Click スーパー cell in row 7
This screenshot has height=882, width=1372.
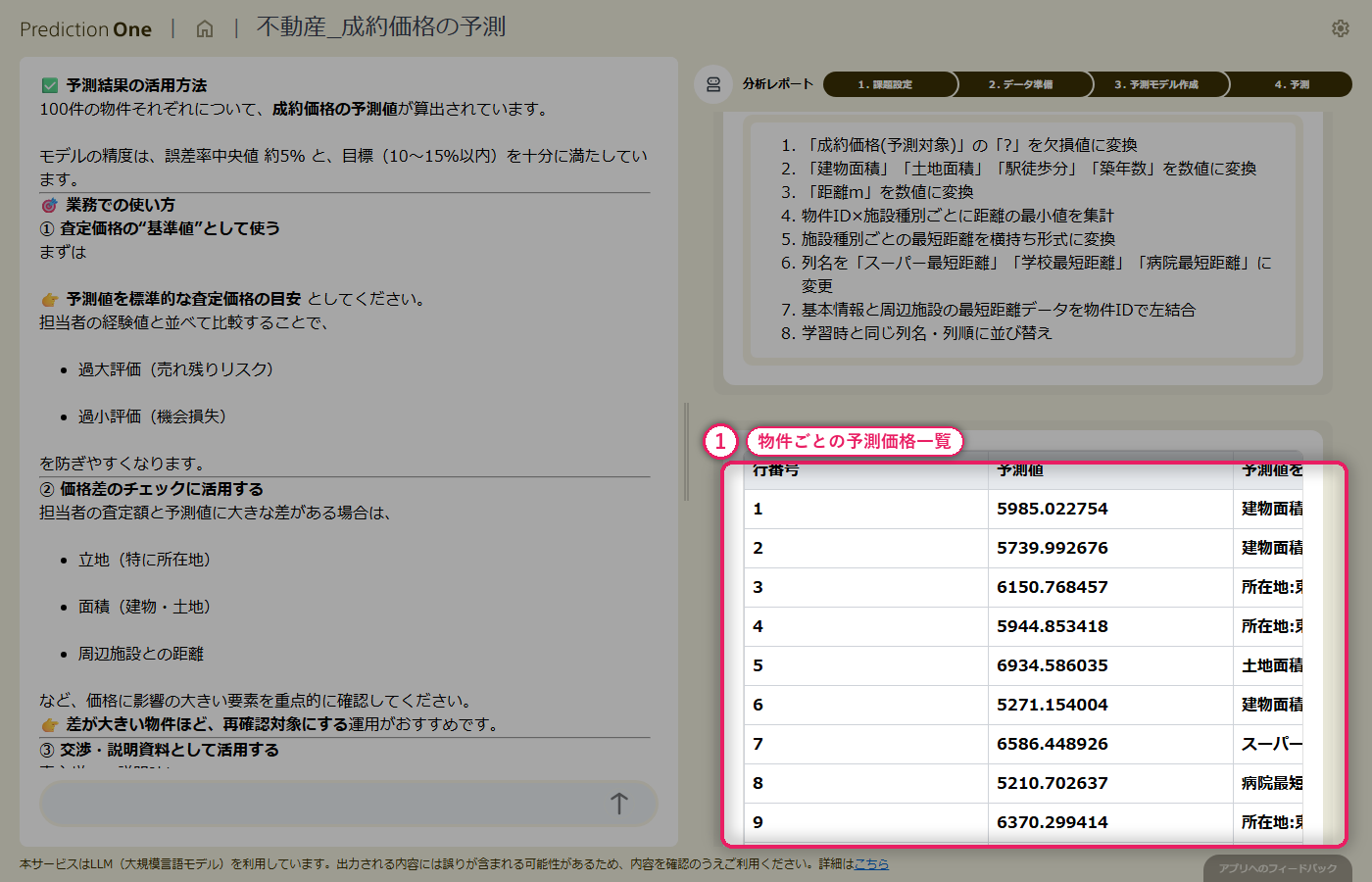click(1269, 744)
